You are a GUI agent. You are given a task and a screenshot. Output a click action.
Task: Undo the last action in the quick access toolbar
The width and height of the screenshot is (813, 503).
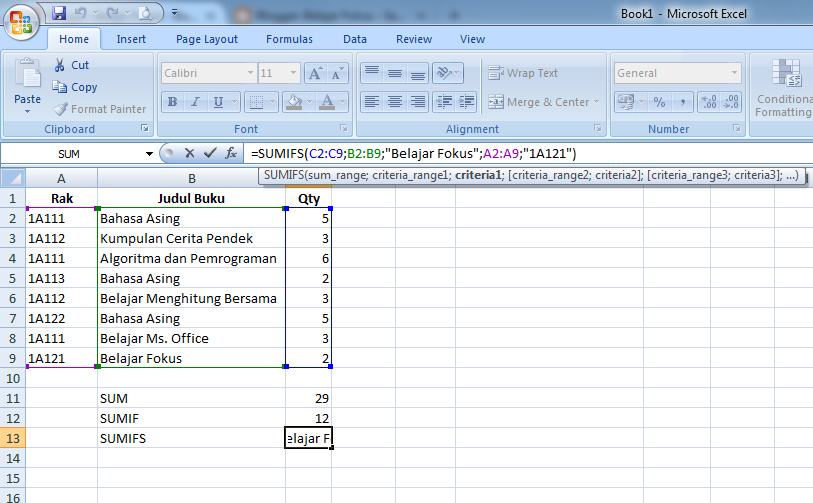tap(80, 13)
